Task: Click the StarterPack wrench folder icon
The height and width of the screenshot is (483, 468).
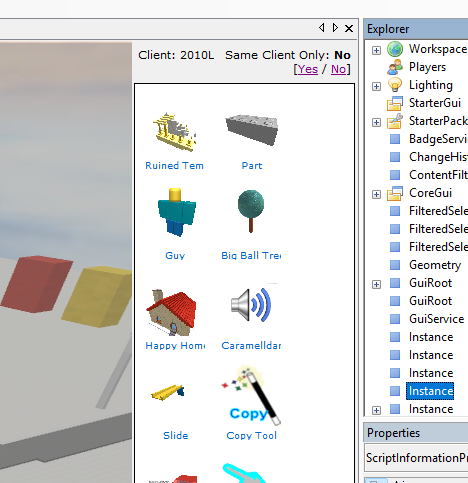Action: click(395, 121)
